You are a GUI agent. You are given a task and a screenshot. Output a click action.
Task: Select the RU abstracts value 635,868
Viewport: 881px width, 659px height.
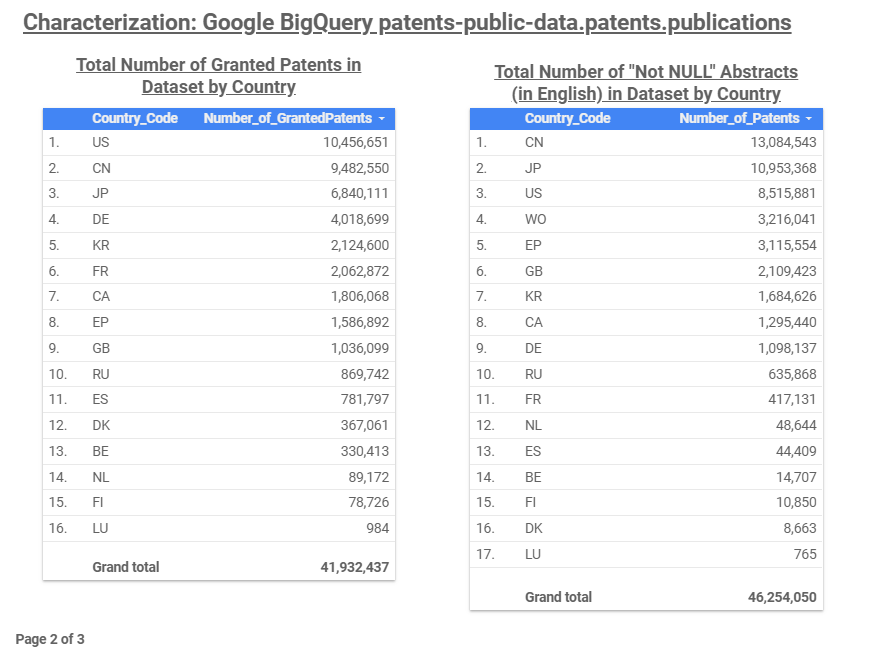pyautogui.click(x=792, y=374)
